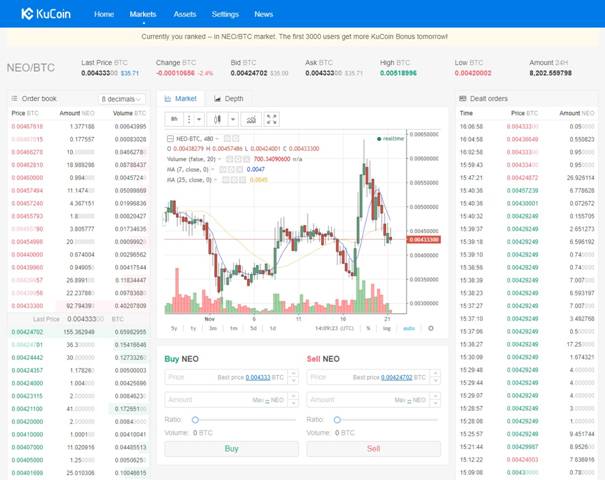Click the Sell ratio slider handle
605x480 pixels.
[337, 419]
